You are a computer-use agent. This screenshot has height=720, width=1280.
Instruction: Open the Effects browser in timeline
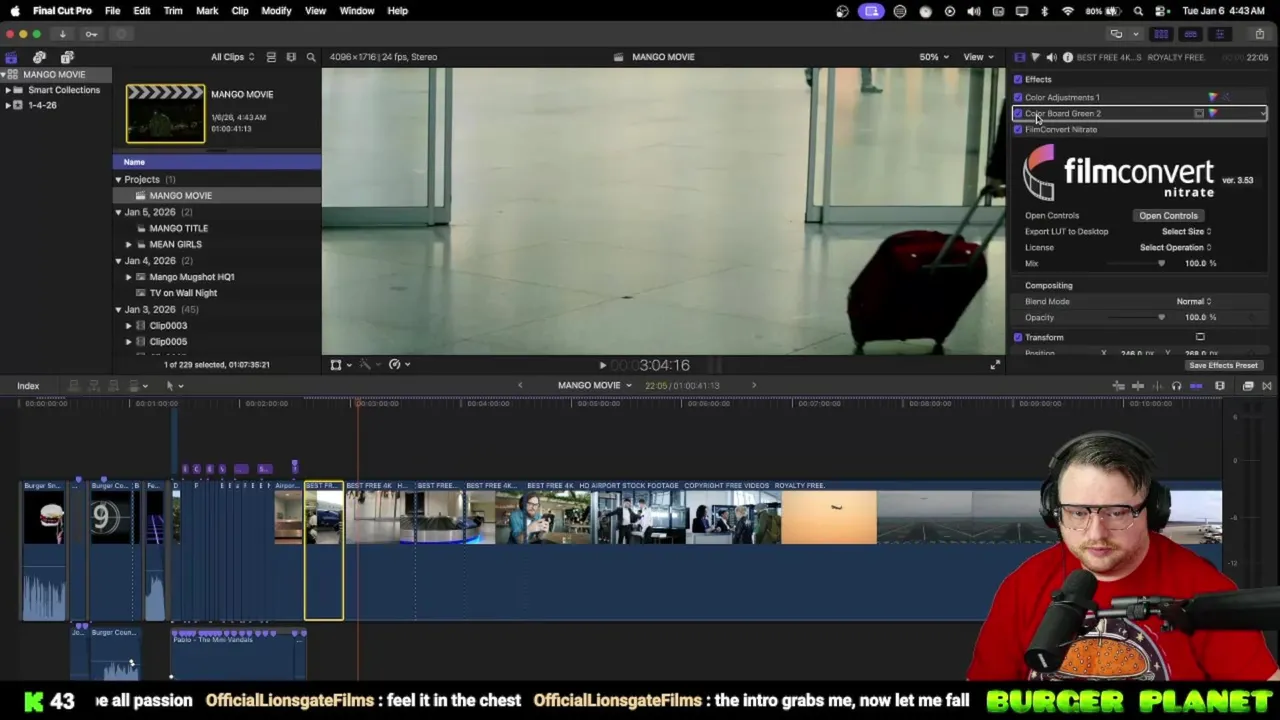pyautogui.click(x=1248, y=386)
